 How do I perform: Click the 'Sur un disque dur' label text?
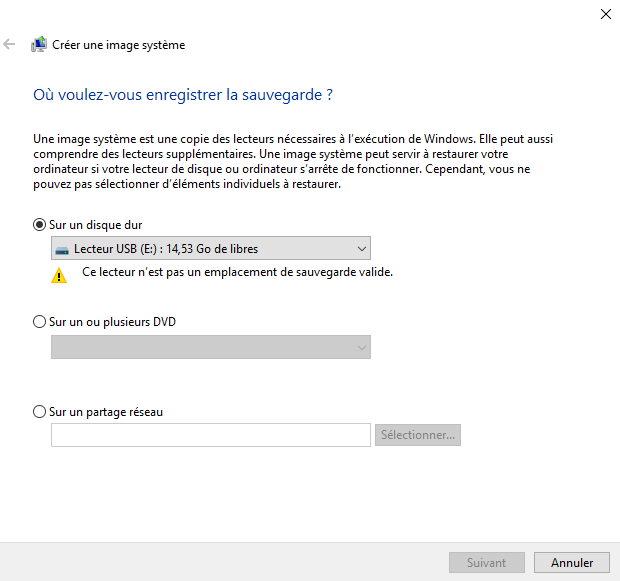(102, 225)
